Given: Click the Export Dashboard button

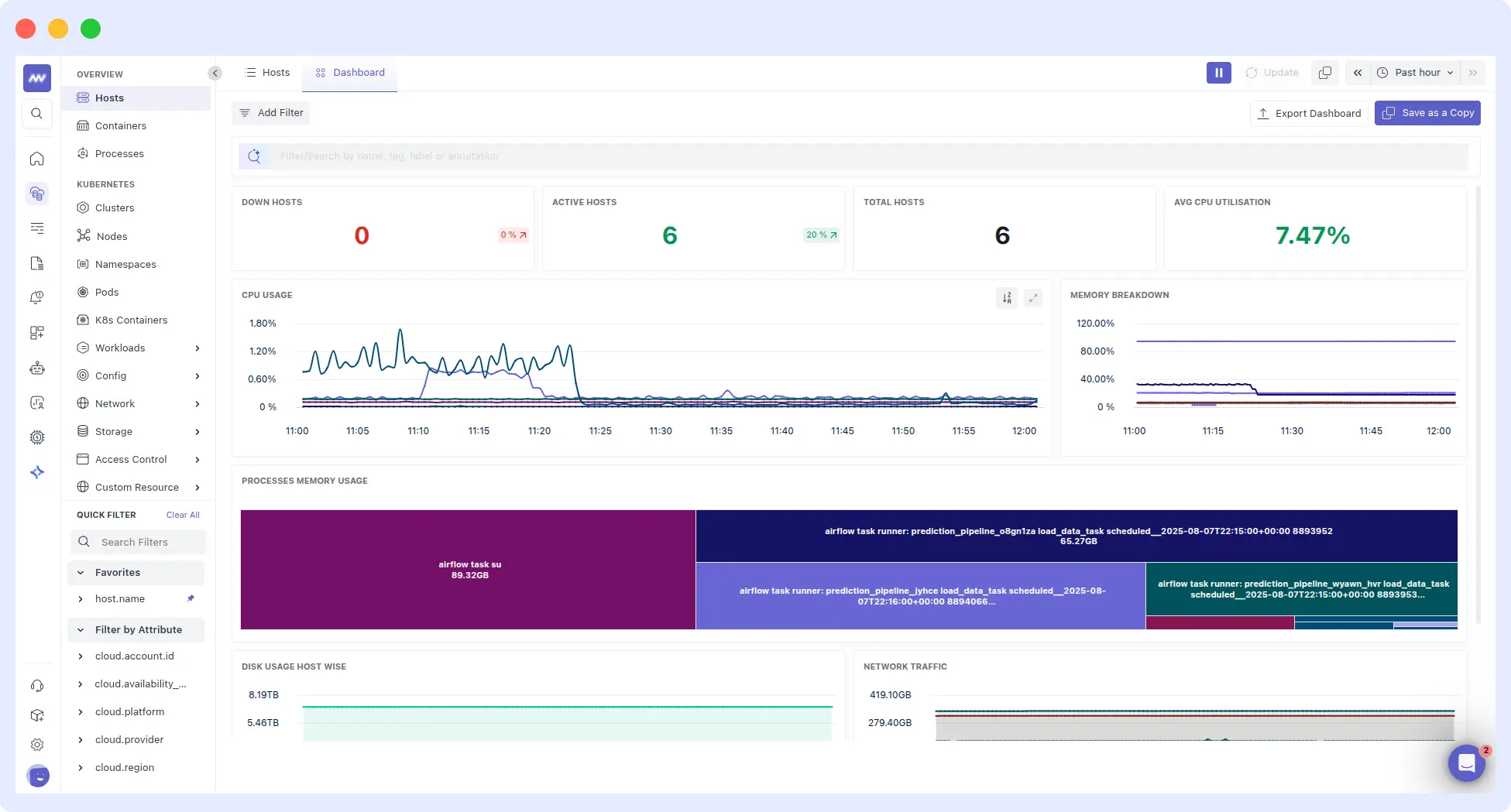Looking at the screenshot, I should click(x=1309, y=113).
